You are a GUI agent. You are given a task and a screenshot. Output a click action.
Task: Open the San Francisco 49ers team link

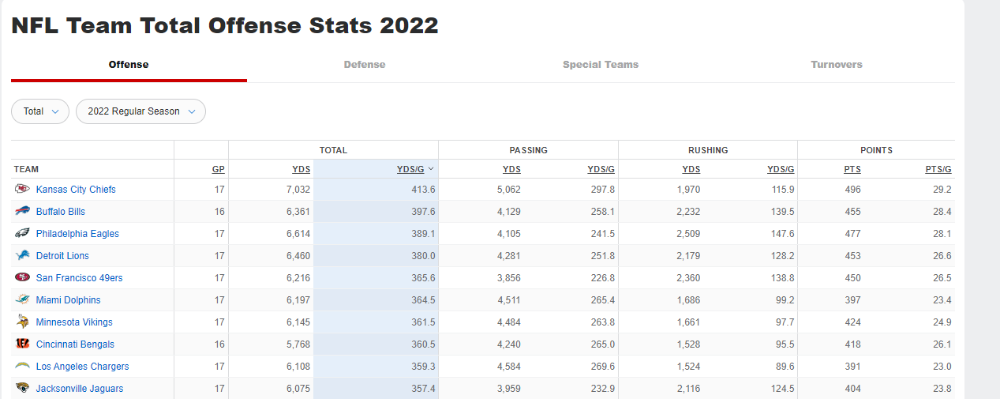tap(79, 277)
